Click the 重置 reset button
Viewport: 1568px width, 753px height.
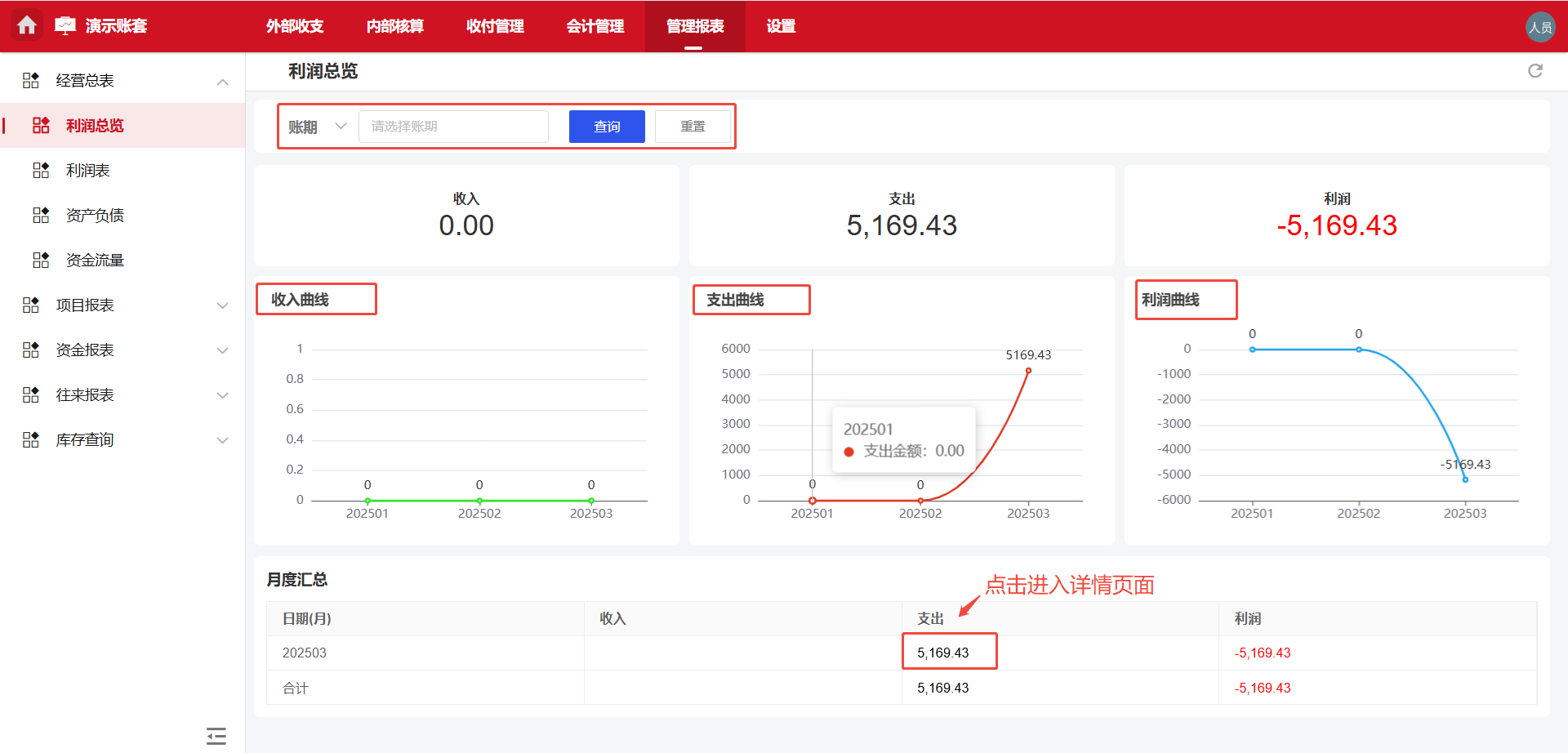click(x=692, y=126)
